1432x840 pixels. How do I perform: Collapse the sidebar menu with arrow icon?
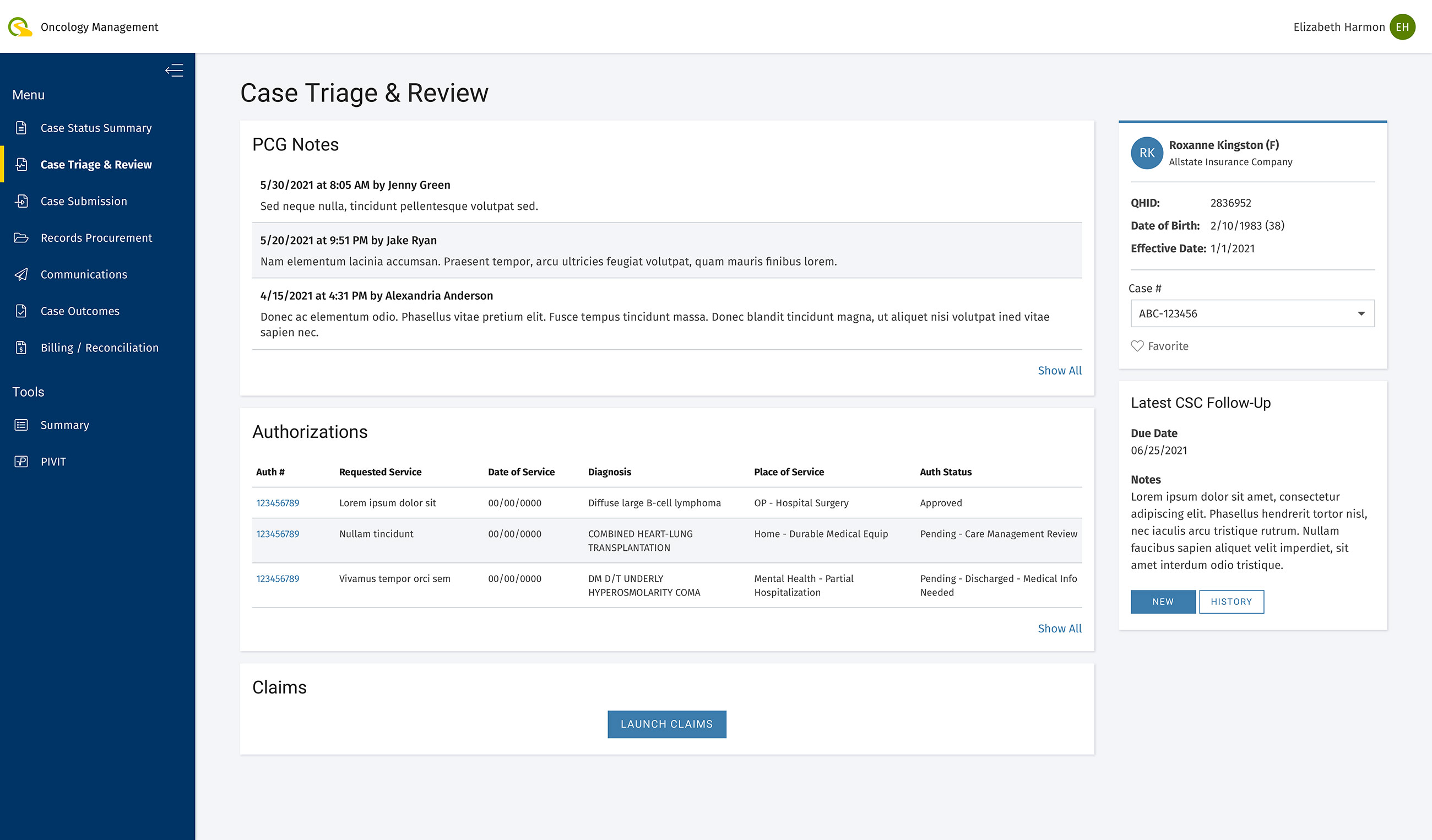click(x=174, y=71)
